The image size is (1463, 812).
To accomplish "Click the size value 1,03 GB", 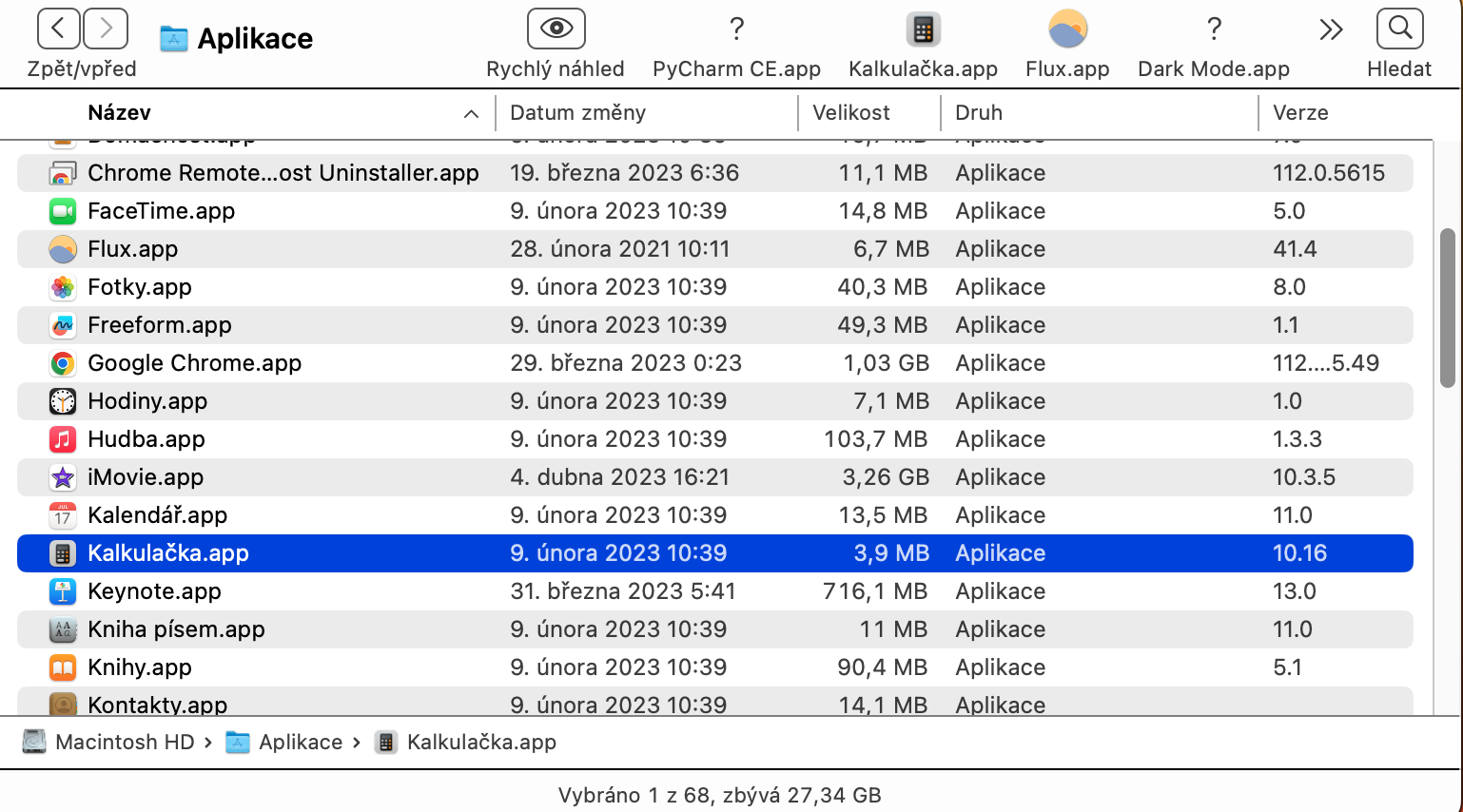I will click(x=886, y=363).
